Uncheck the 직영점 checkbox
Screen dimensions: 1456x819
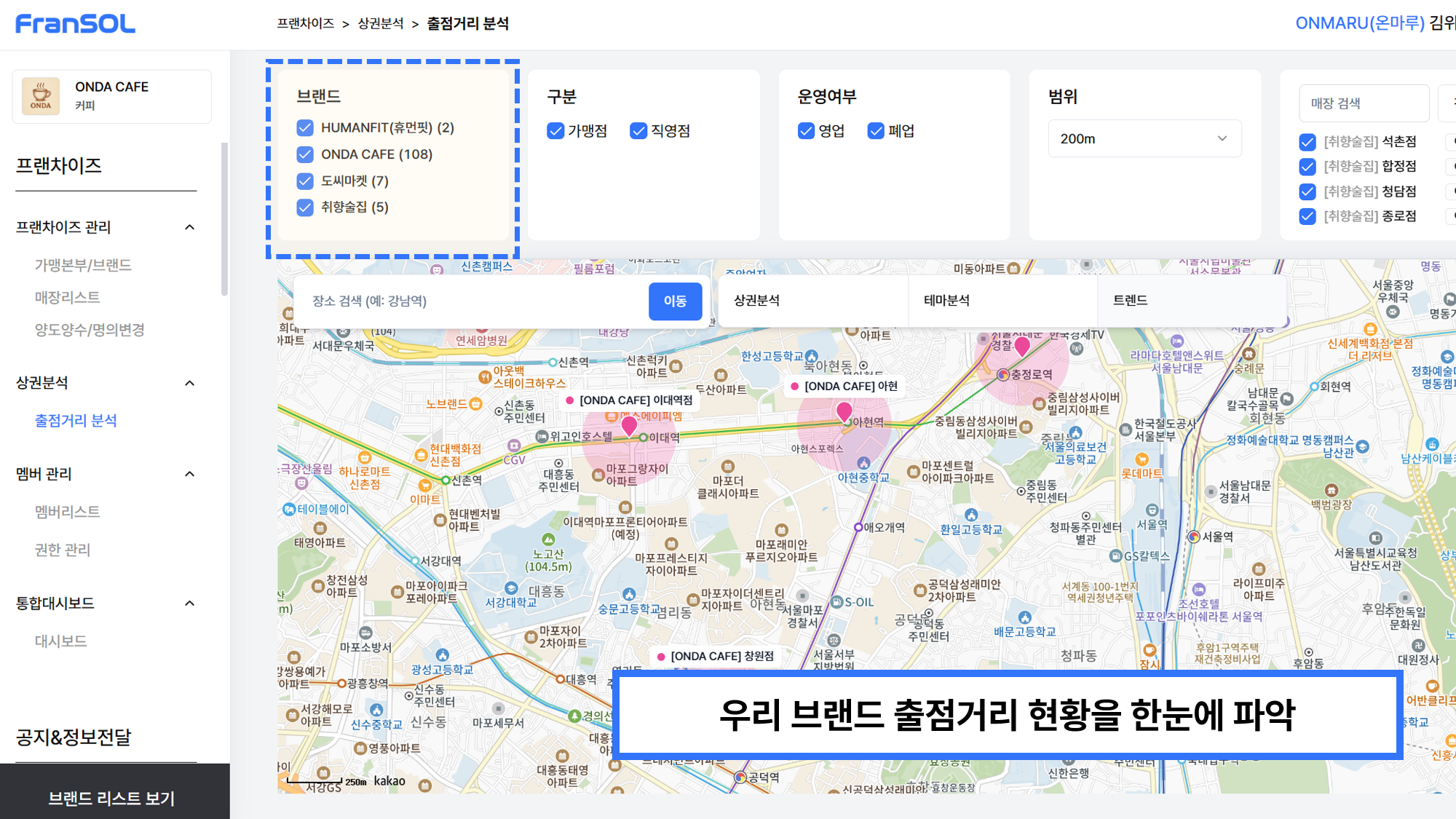[638, 131]
